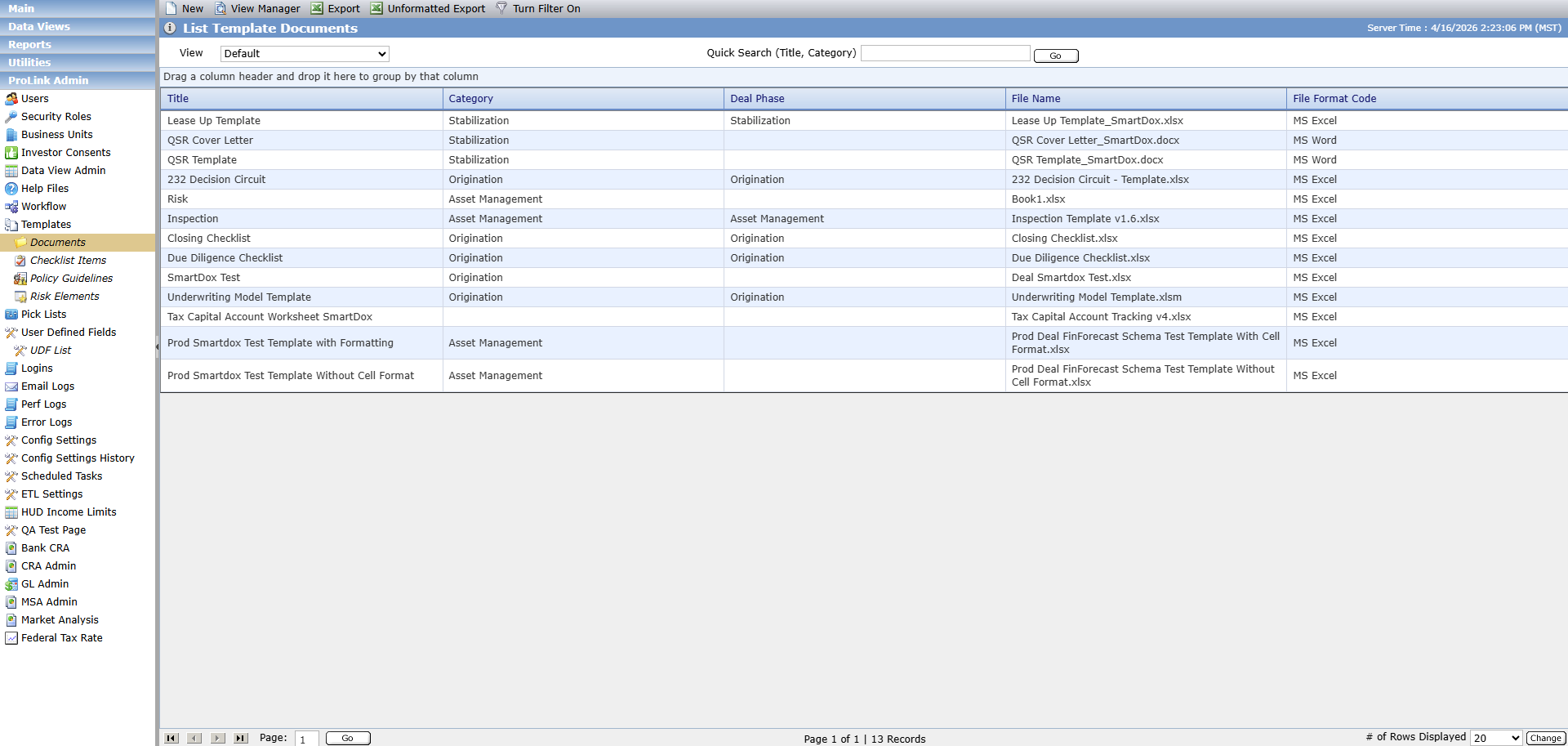
Task: Open the Config Settings History link
Action: point(78,458)
